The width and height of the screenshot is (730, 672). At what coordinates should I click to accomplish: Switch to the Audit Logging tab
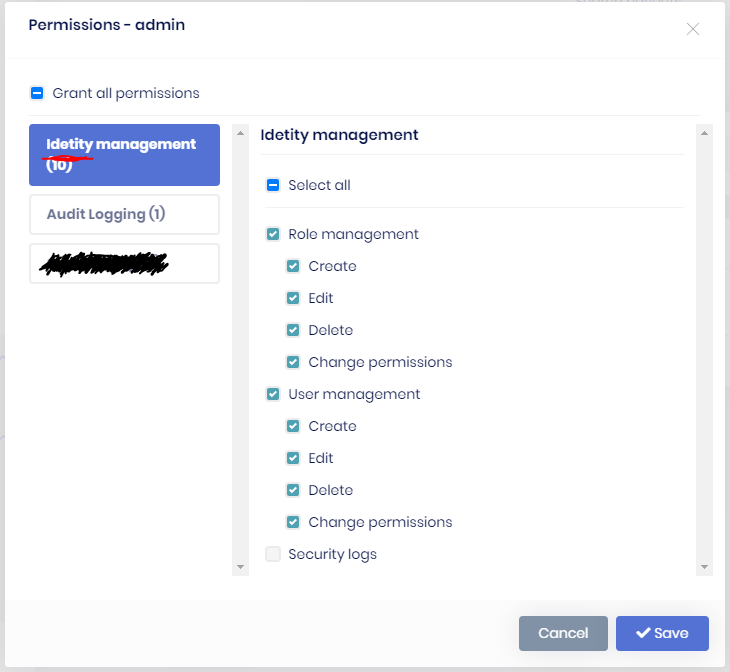(x=124, y=214)
